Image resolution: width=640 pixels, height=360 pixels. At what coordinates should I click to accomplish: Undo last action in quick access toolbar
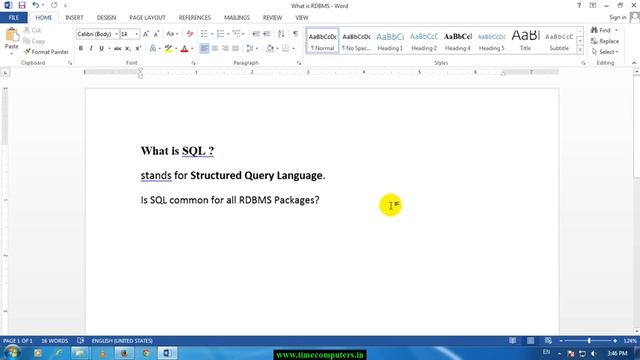36,5
